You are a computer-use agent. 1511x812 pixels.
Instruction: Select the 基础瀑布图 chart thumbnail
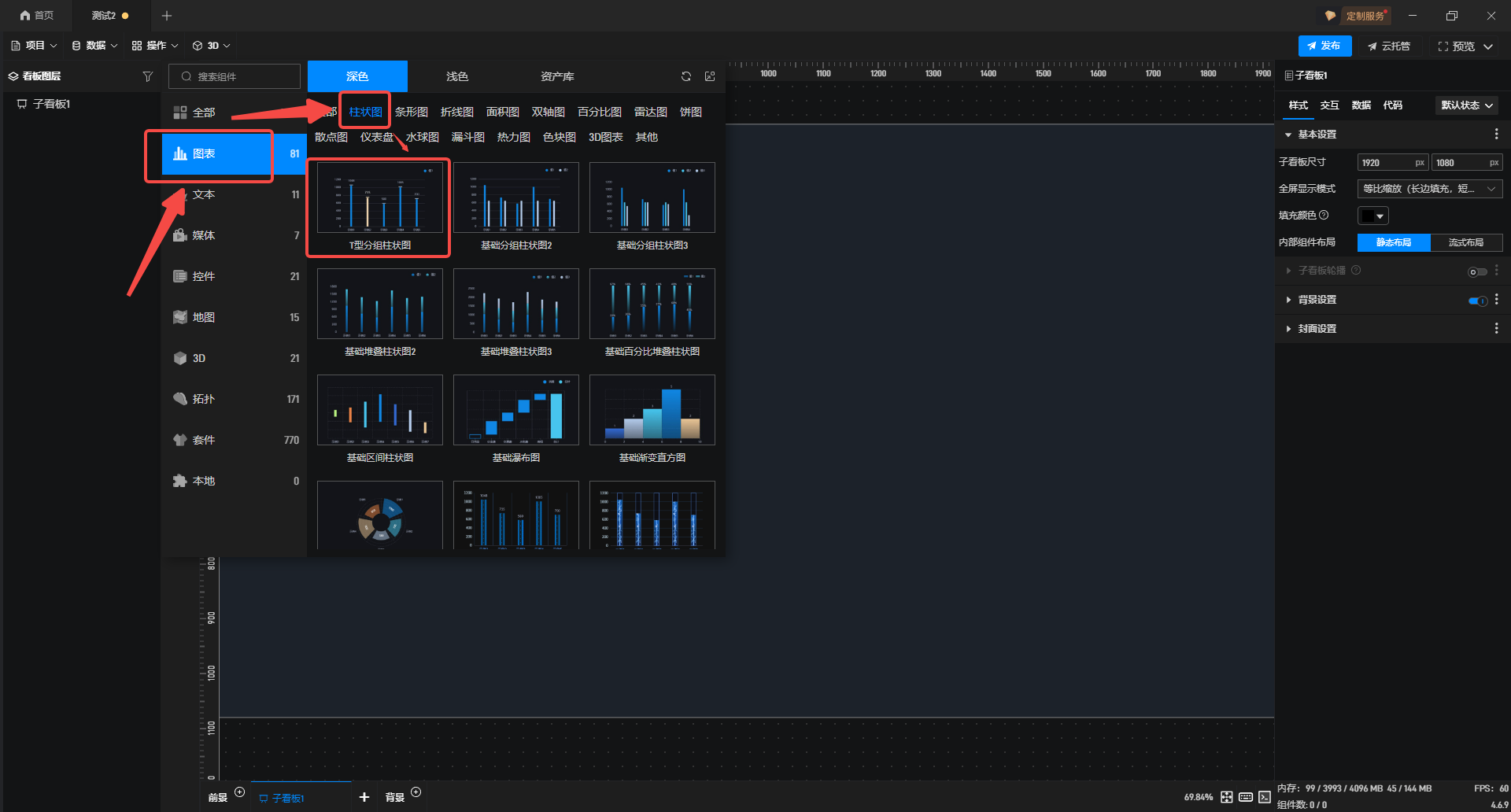[515, 411]
